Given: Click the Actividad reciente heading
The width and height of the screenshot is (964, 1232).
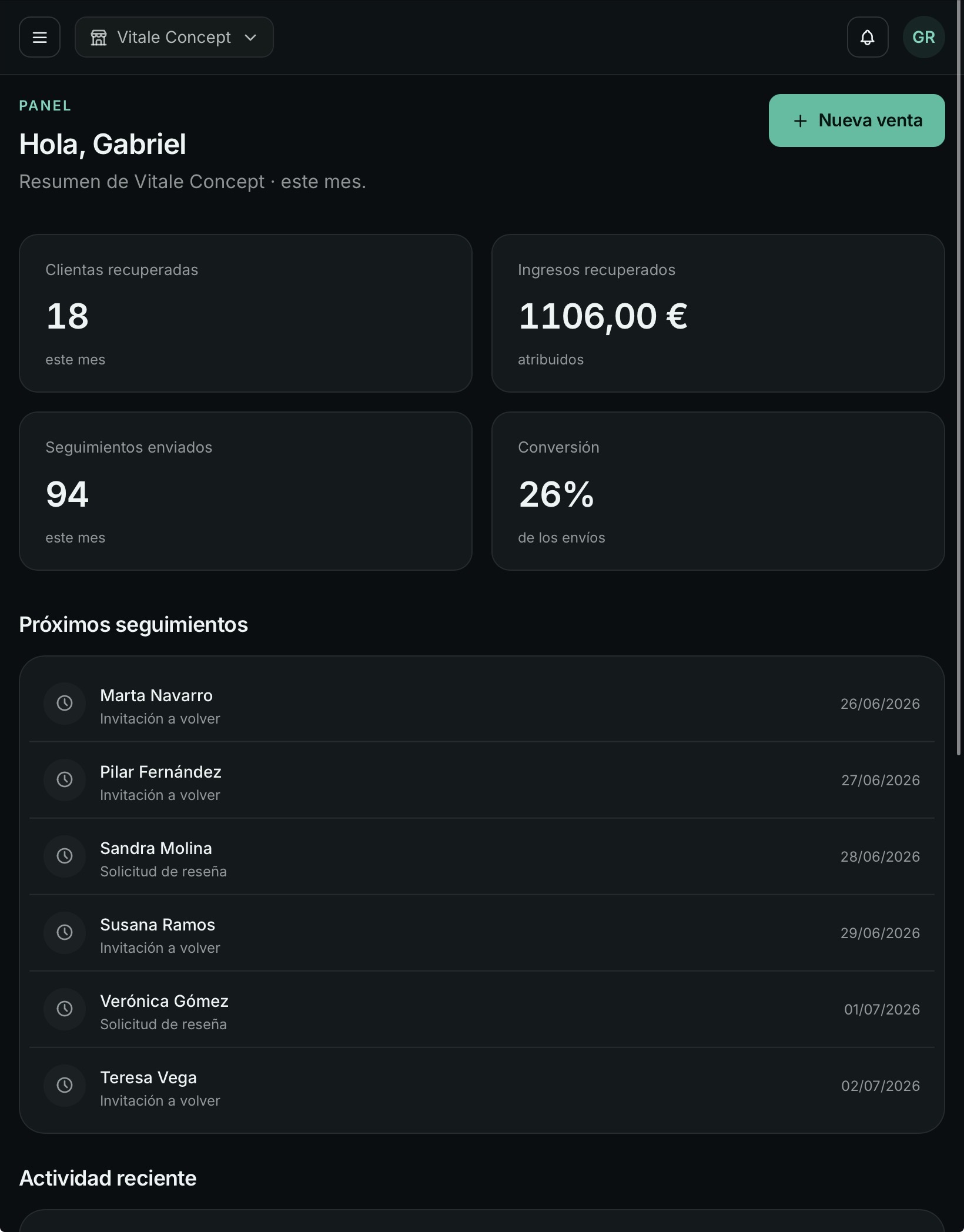Looking at the screenshot, I should 108,1178.
